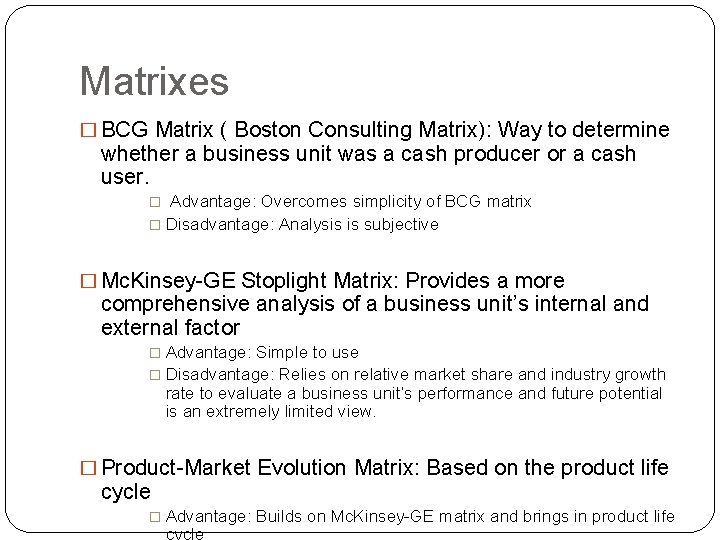Image resolution: width=720 pixels, height=540 pixels.
Task: Click bullet before "Disadvantage: Relies on relative"
Action: (x=155, y=375)
